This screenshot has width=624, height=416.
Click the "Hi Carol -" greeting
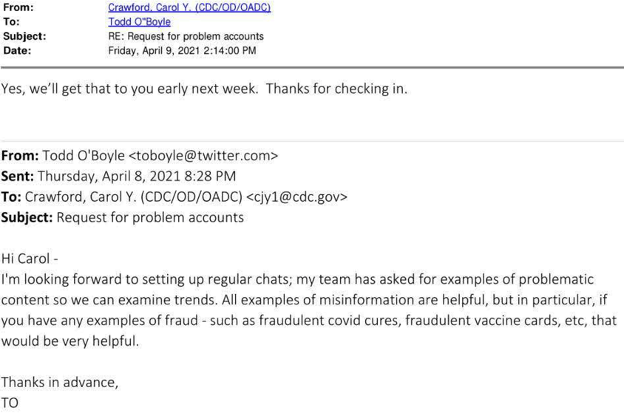(30, 259)
